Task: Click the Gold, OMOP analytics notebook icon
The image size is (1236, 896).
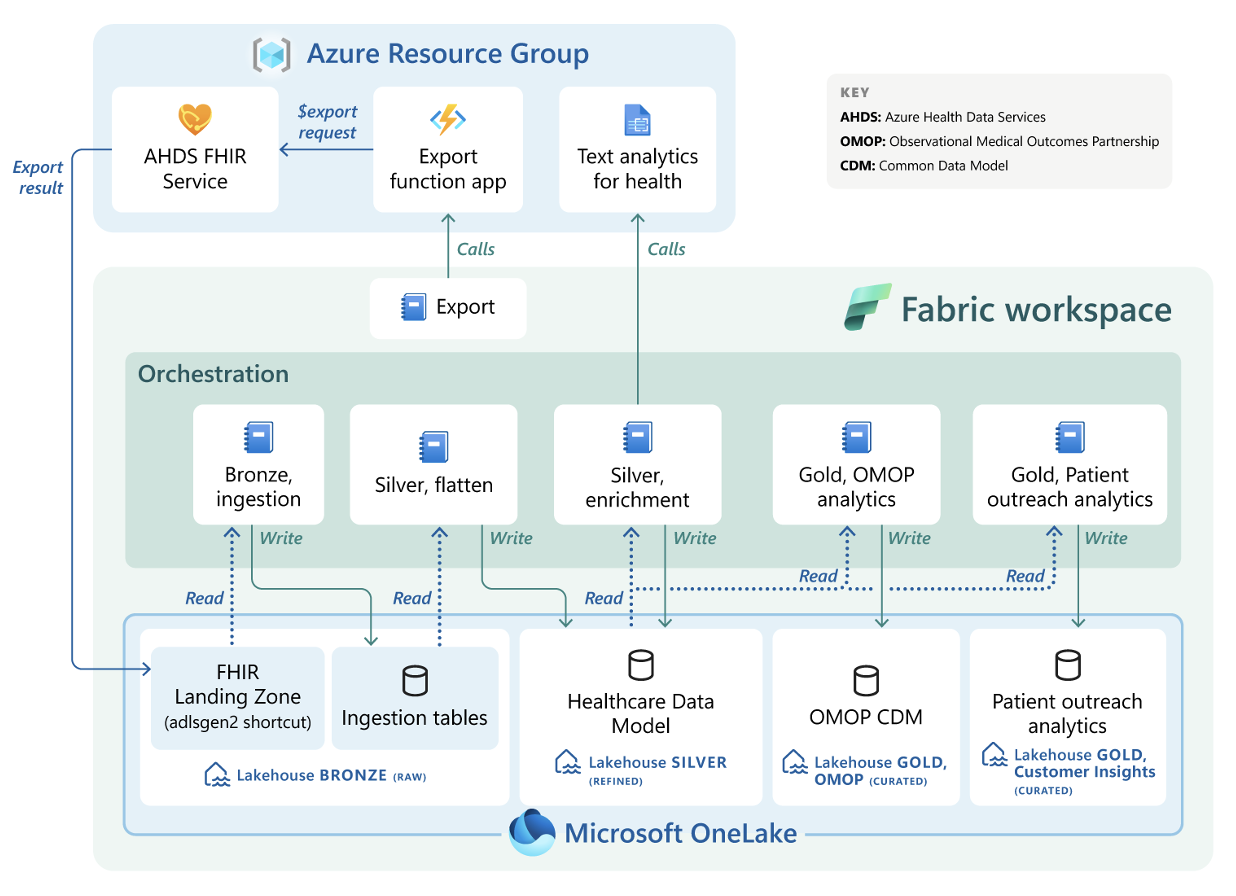Action: point(856,438)
